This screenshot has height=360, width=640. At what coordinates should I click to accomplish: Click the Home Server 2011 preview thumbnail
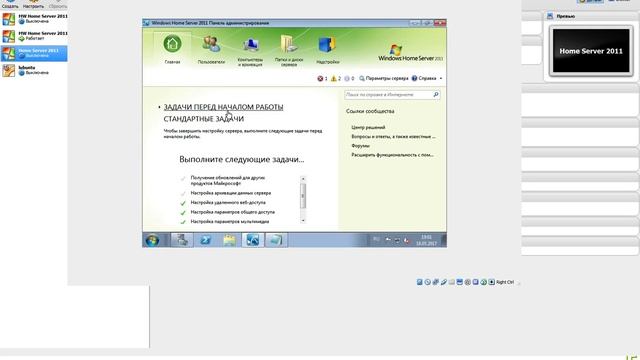pos(591,51)
